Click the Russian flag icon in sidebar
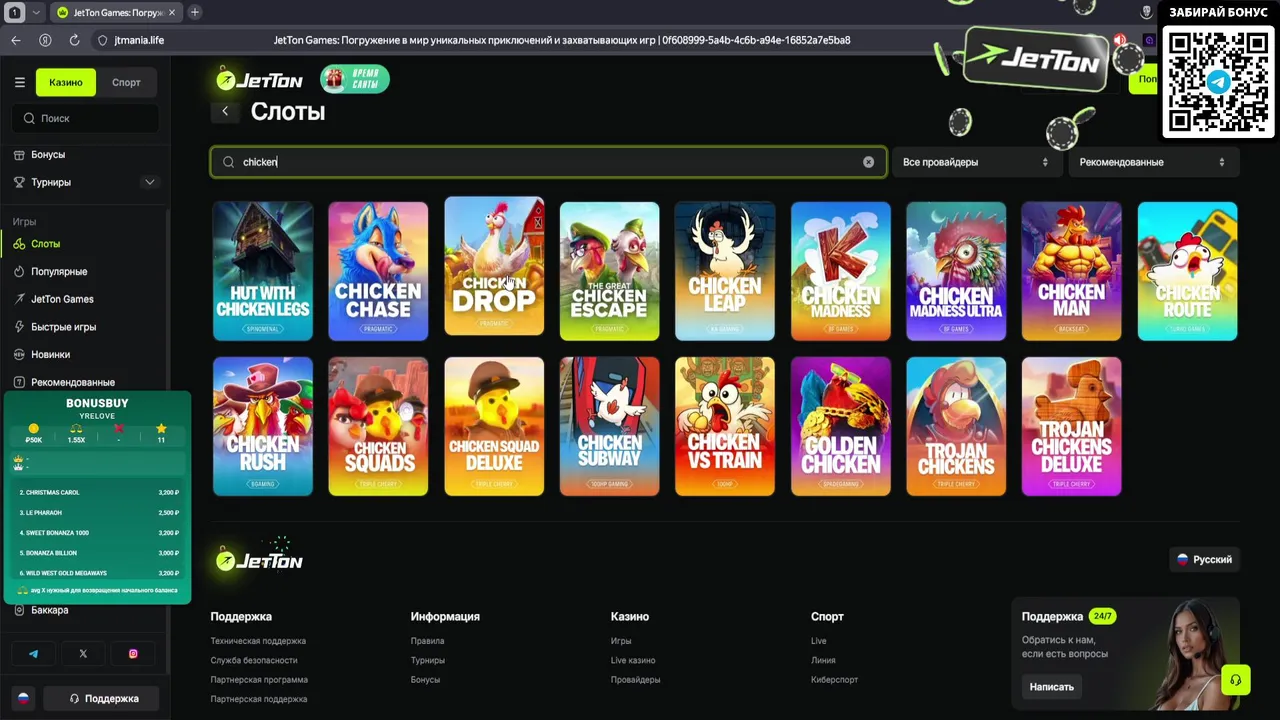The width and height of the screenshot is (1280, 720). click(x=23, y=698)
